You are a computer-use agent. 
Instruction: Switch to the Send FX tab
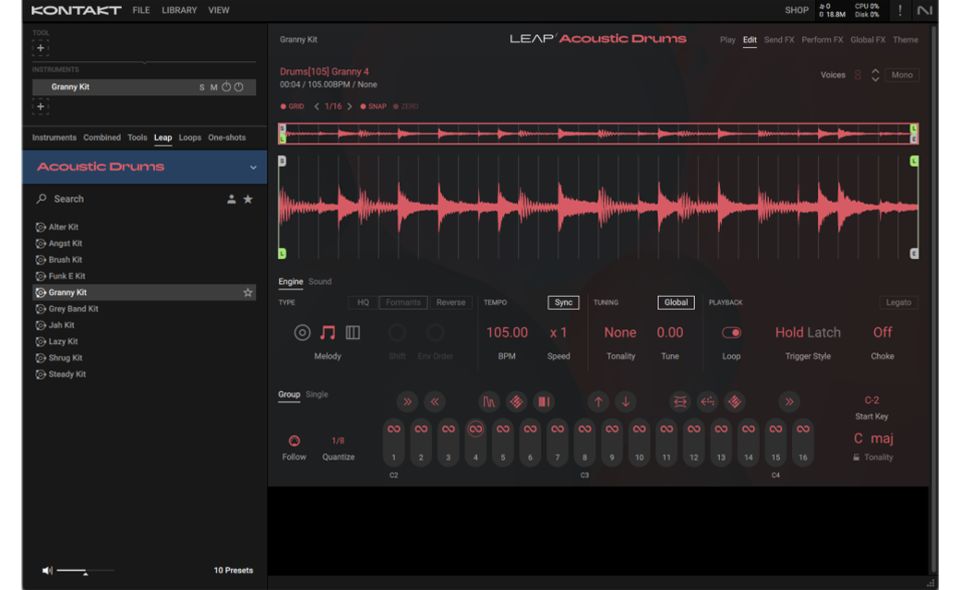779,40
